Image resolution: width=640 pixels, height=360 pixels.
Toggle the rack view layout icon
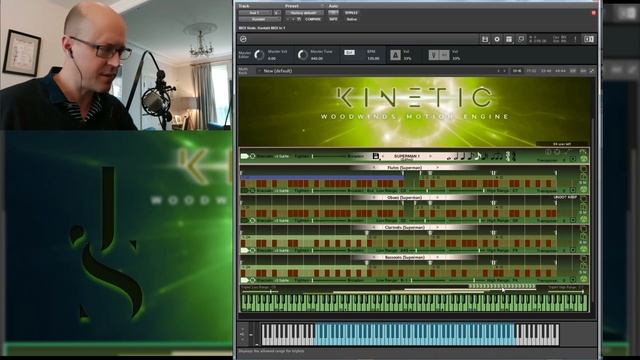pos(509,39)
